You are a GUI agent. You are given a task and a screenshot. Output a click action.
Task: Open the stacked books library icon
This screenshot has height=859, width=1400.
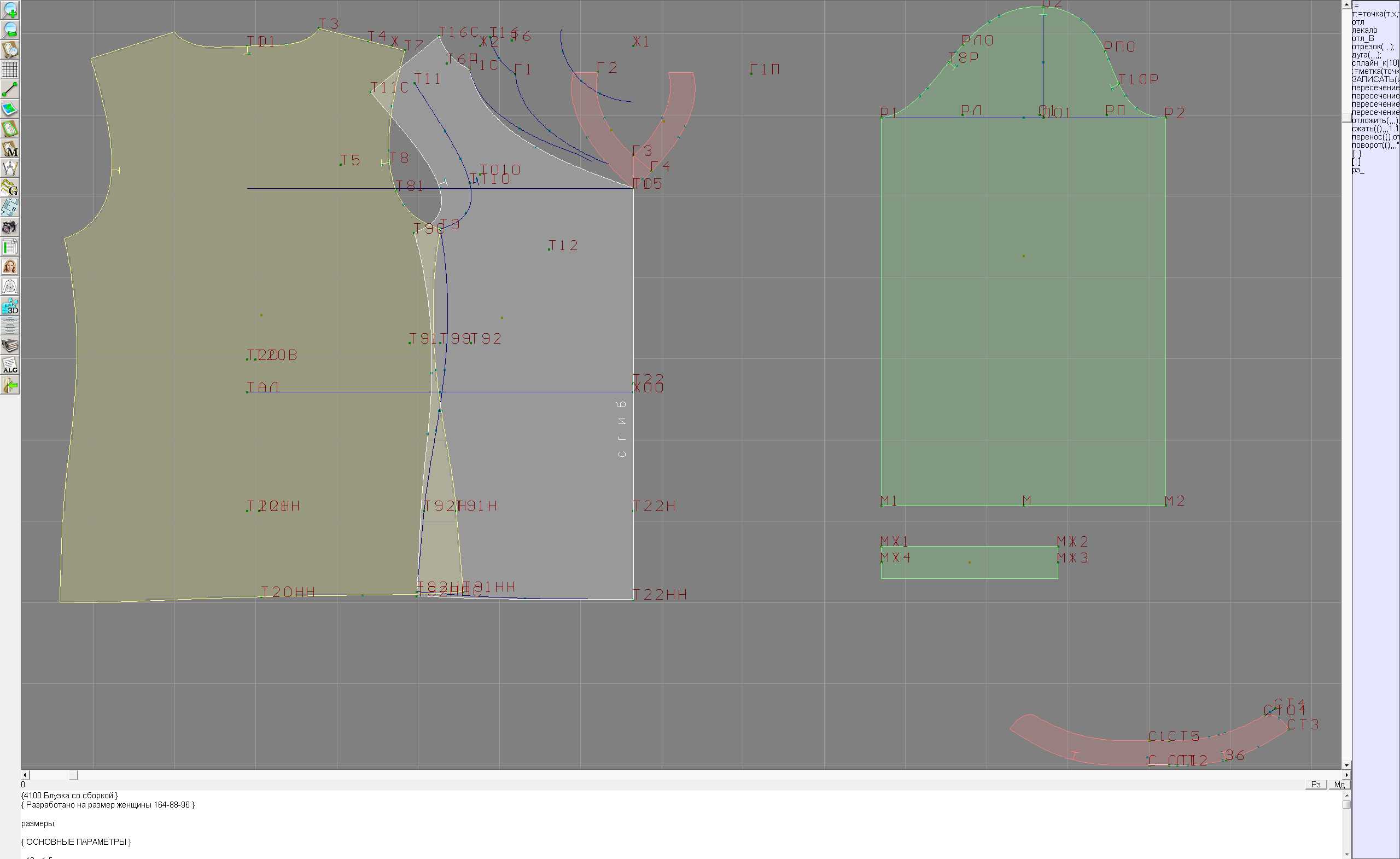[10, 346]
